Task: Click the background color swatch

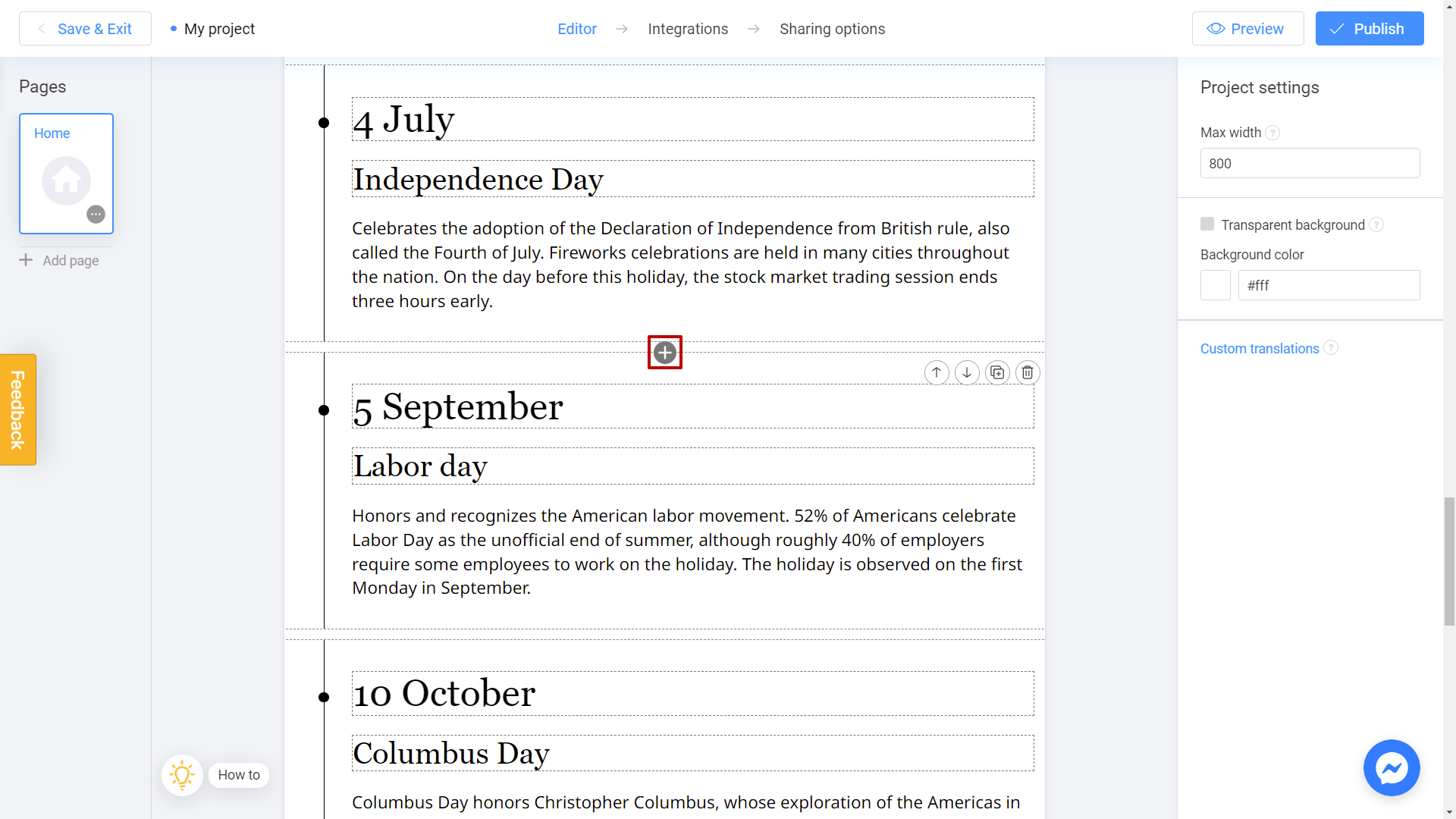Action: 1216,286
